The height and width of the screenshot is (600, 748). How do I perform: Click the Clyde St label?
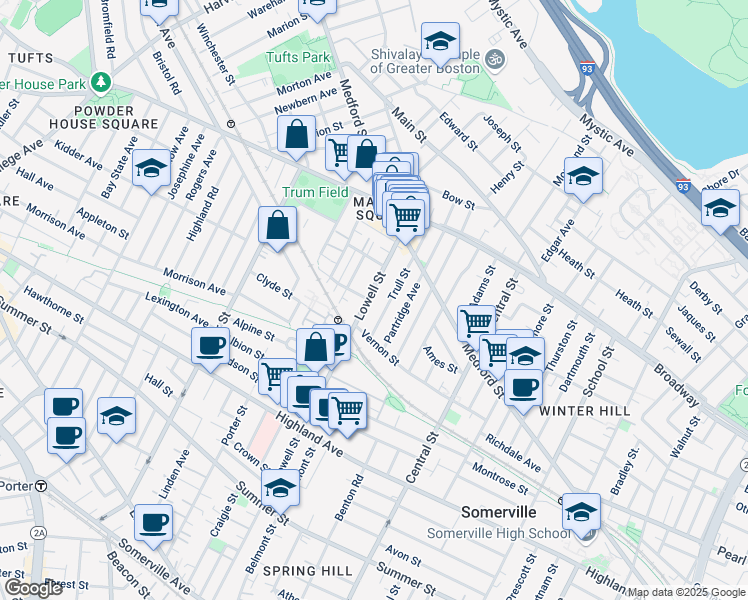coord(274,286)
